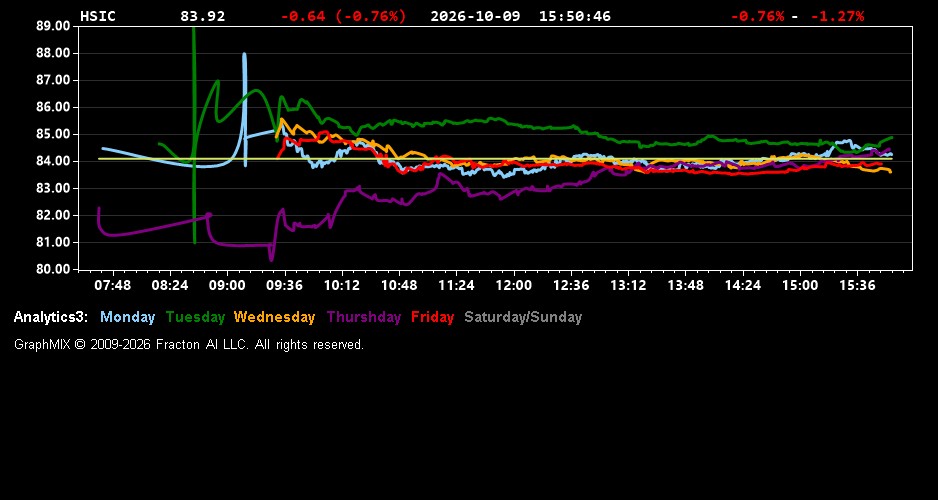The image size is (938, 500).
Task: Click the 82.00 y-axis label
Action: [53, 215]
